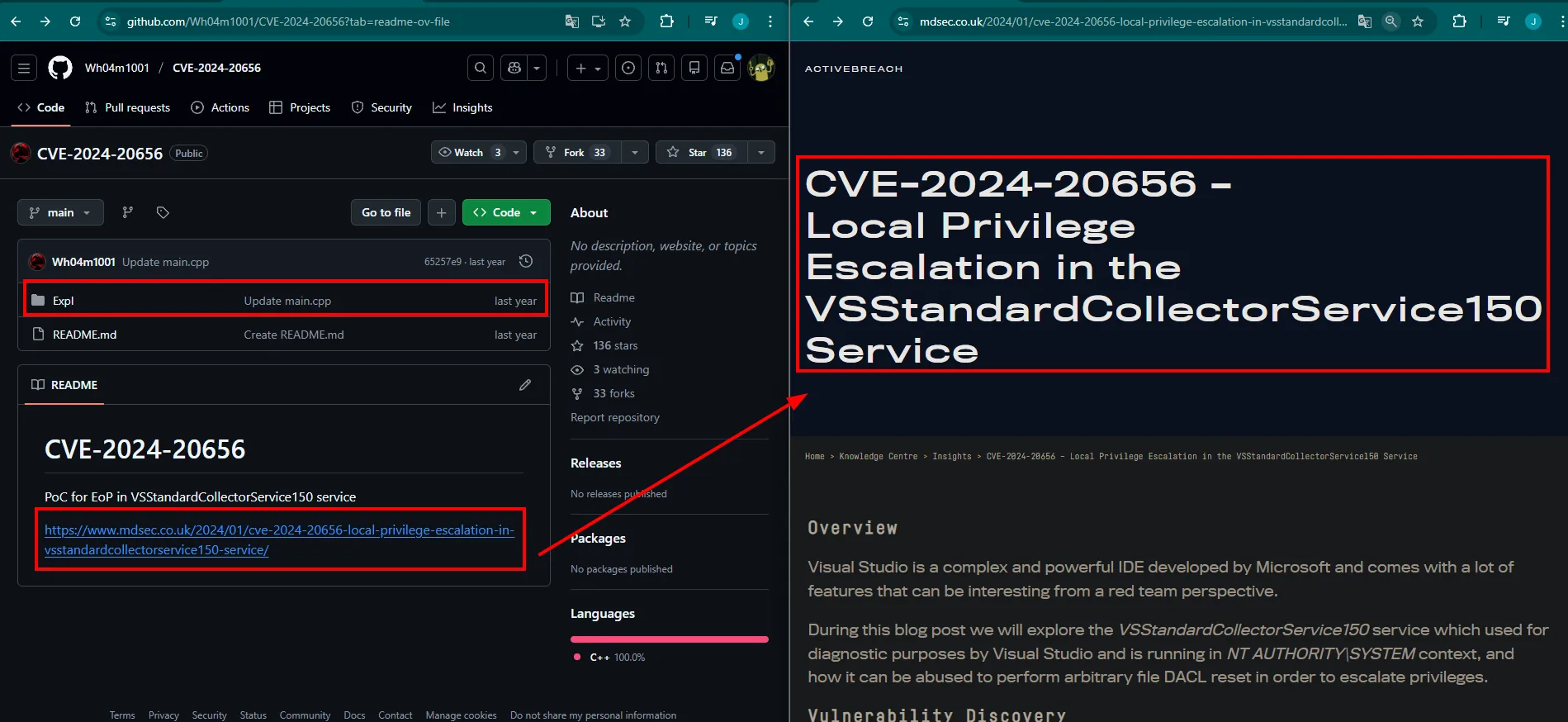Click the C++ language bar

[670, 639]
